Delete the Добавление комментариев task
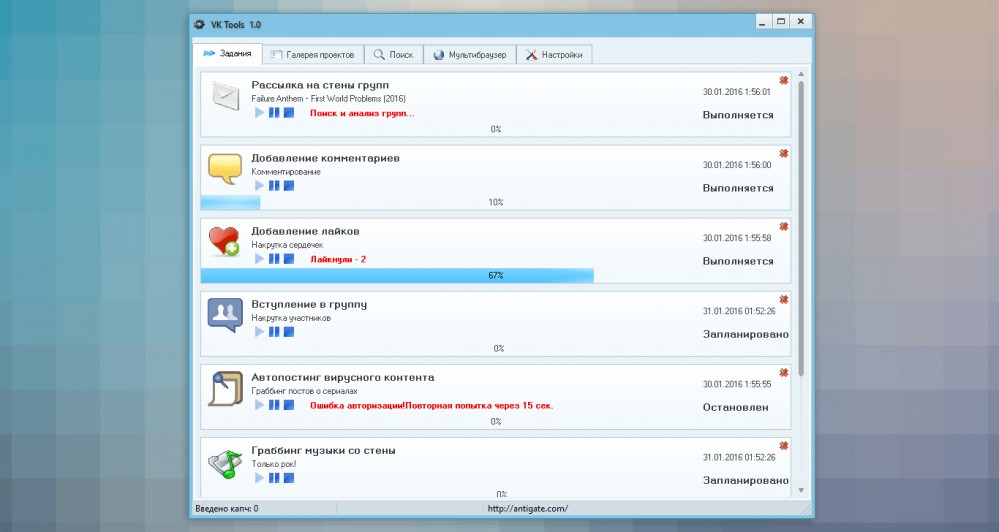 click(784, 154)
